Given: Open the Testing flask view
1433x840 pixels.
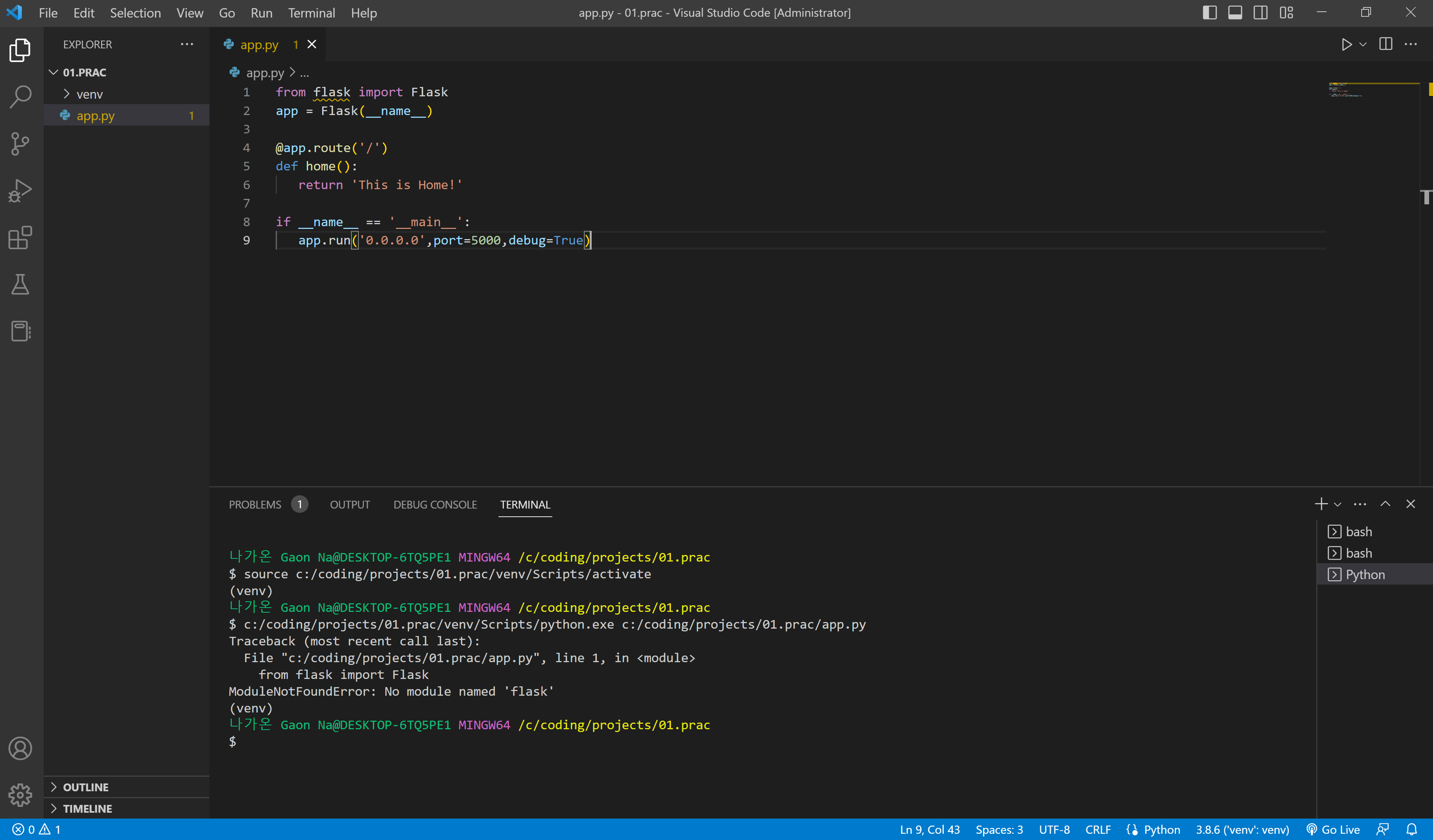Looking at the screenshot, I should [x=20, y=284].
